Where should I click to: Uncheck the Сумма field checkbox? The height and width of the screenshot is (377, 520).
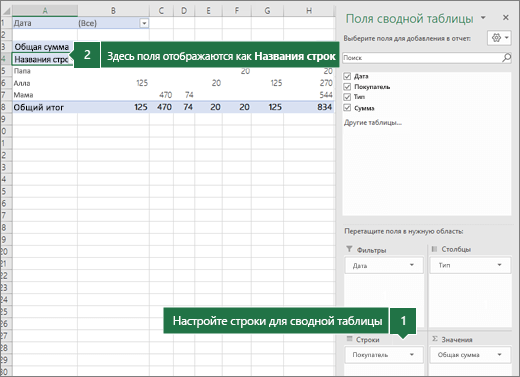347,108
